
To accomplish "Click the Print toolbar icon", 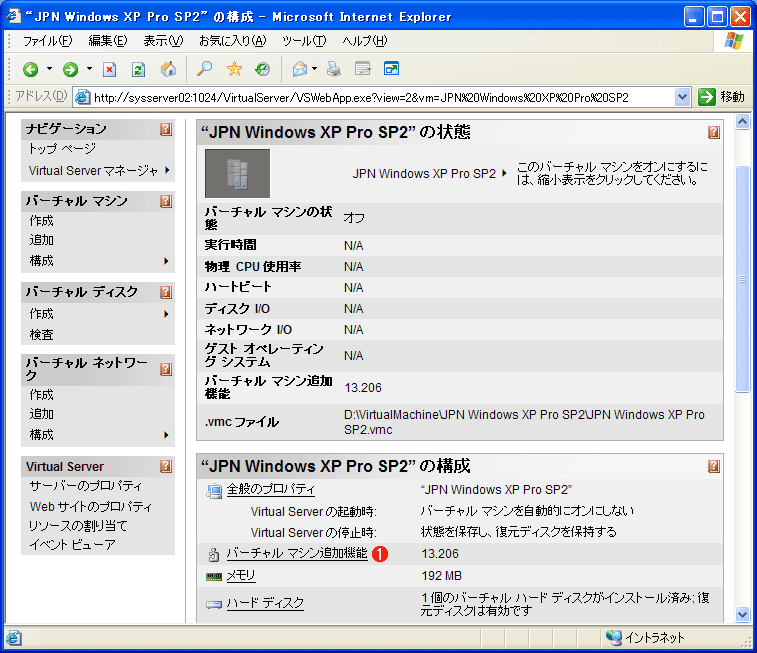I will (x=334, y=69).
